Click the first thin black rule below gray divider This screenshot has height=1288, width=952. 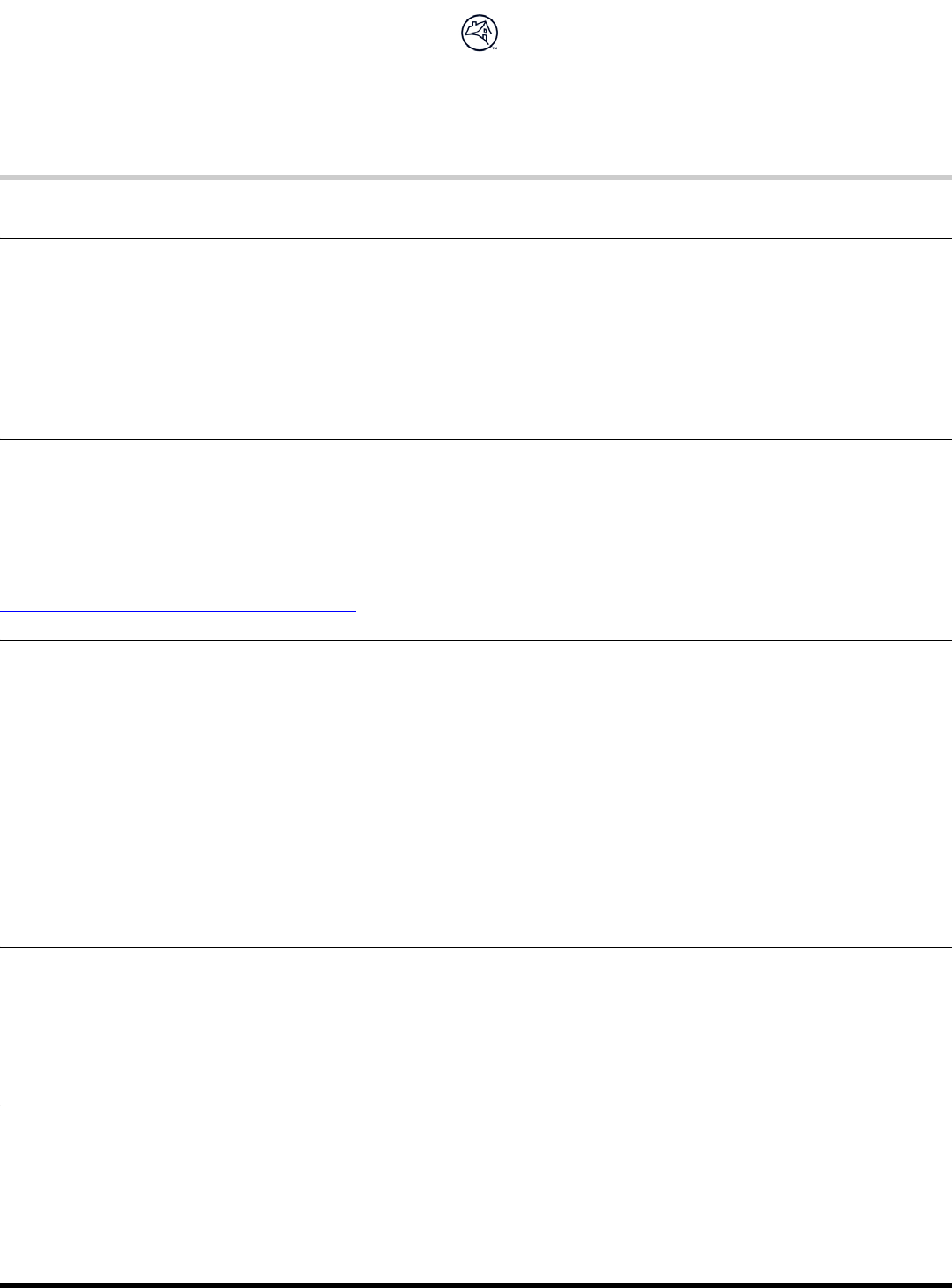tap(476, 238)
